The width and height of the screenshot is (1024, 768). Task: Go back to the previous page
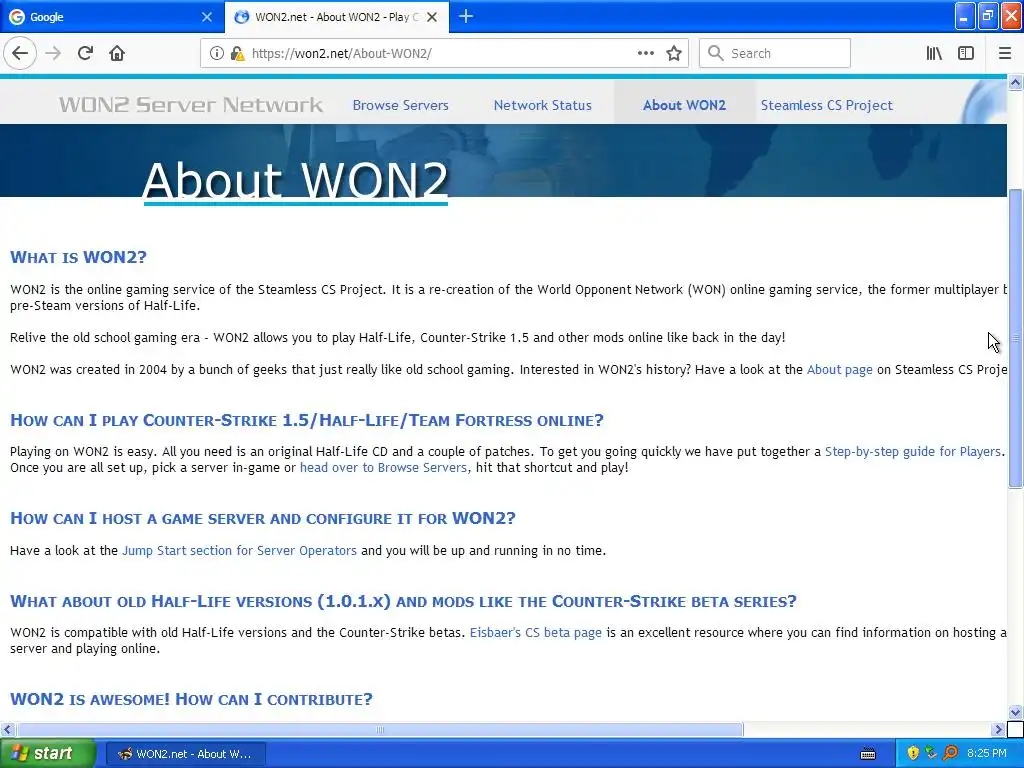click(x=20, y=54)
